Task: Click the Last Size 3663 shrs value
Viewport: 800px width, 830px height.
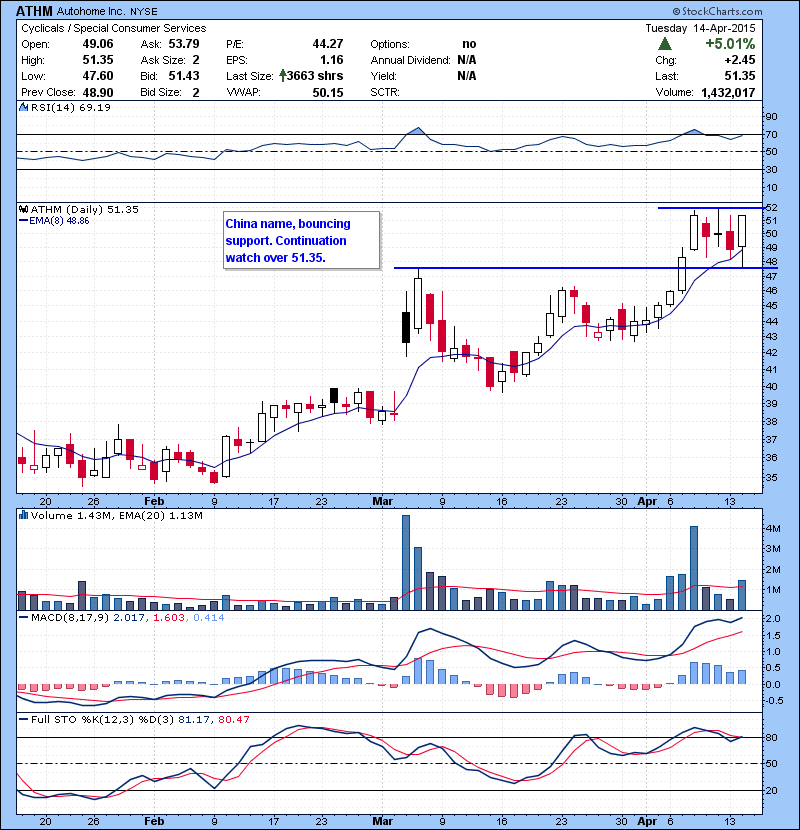Action: [315, 76]
